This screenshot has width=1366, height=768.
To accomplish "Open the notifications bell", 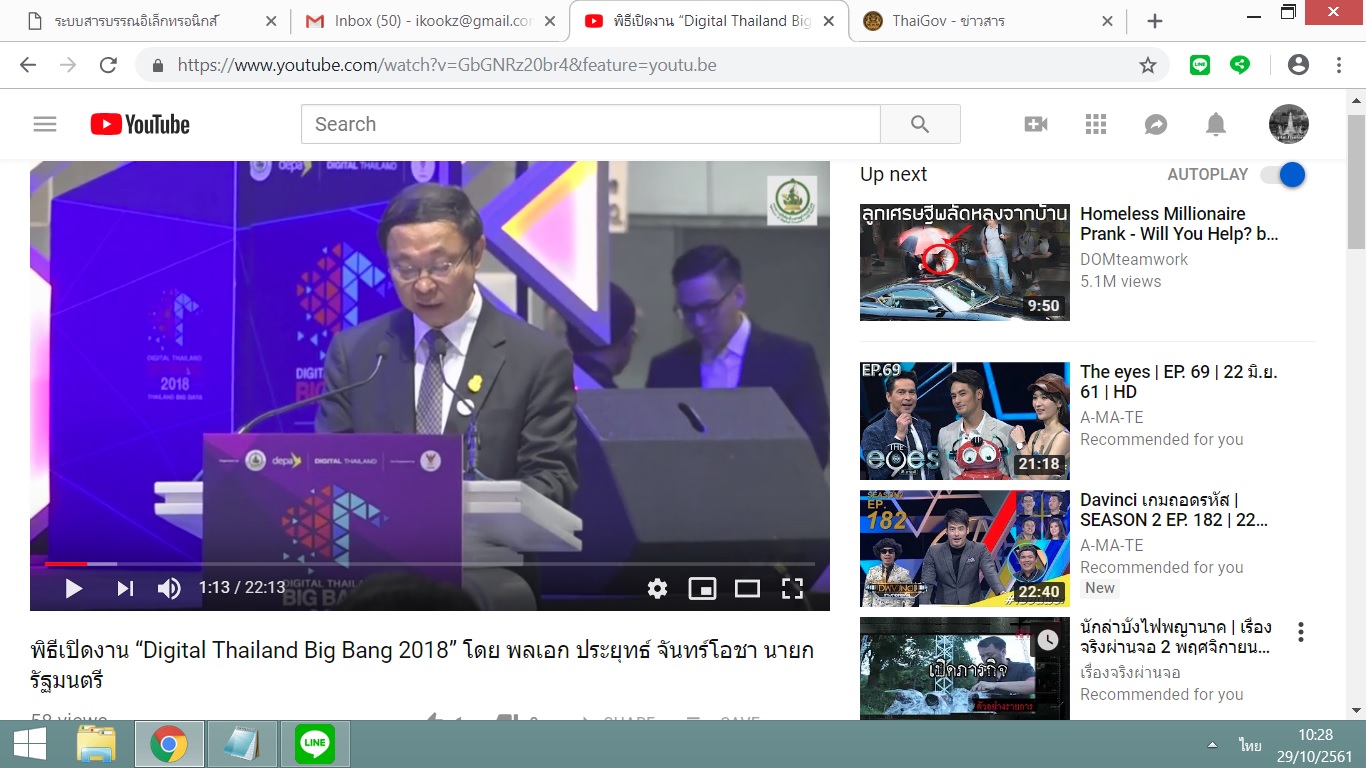I will click(1216, 124).
